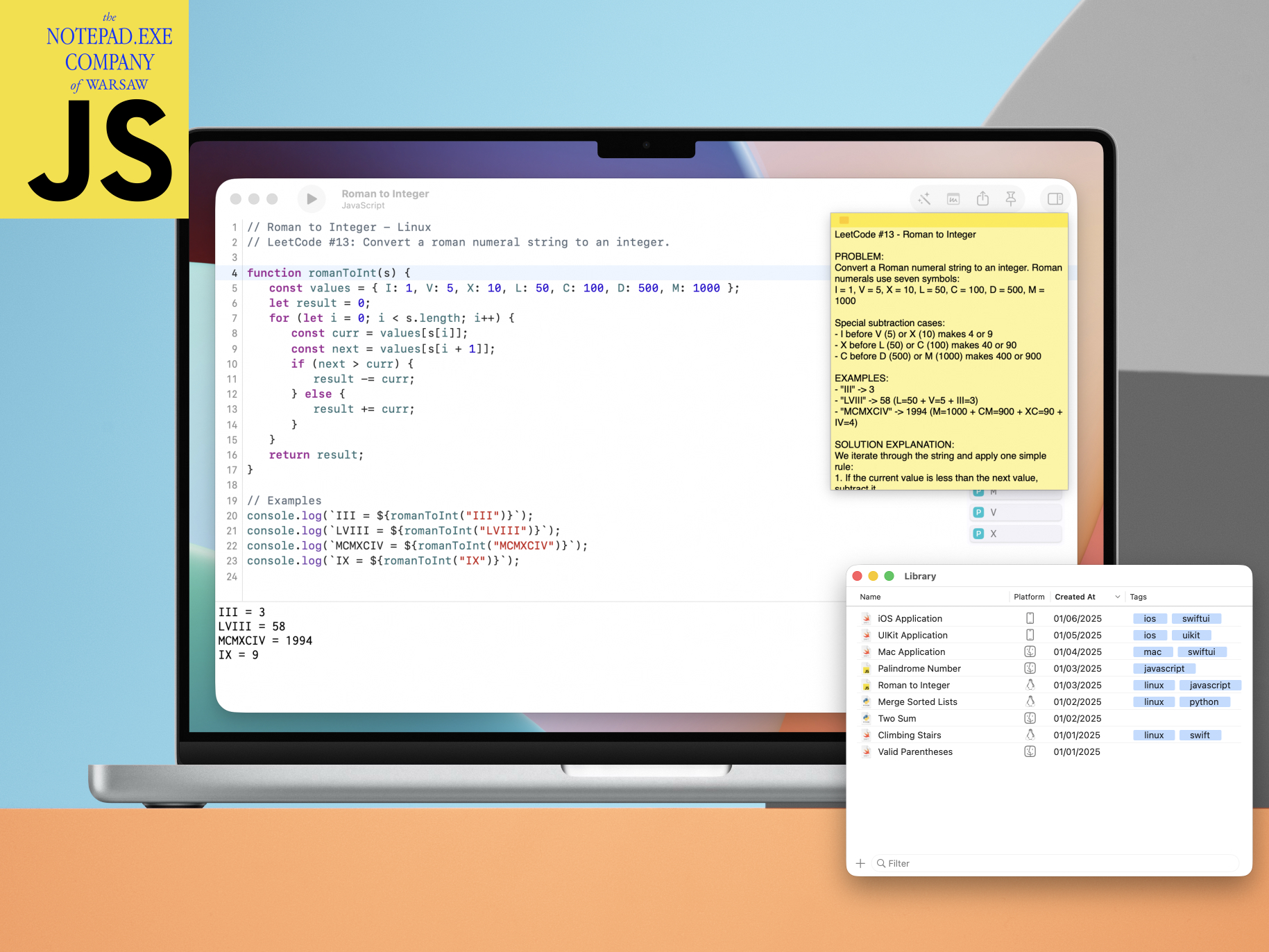
Task: Select the magic wand actions icon
Action: (x=924, y=199)
